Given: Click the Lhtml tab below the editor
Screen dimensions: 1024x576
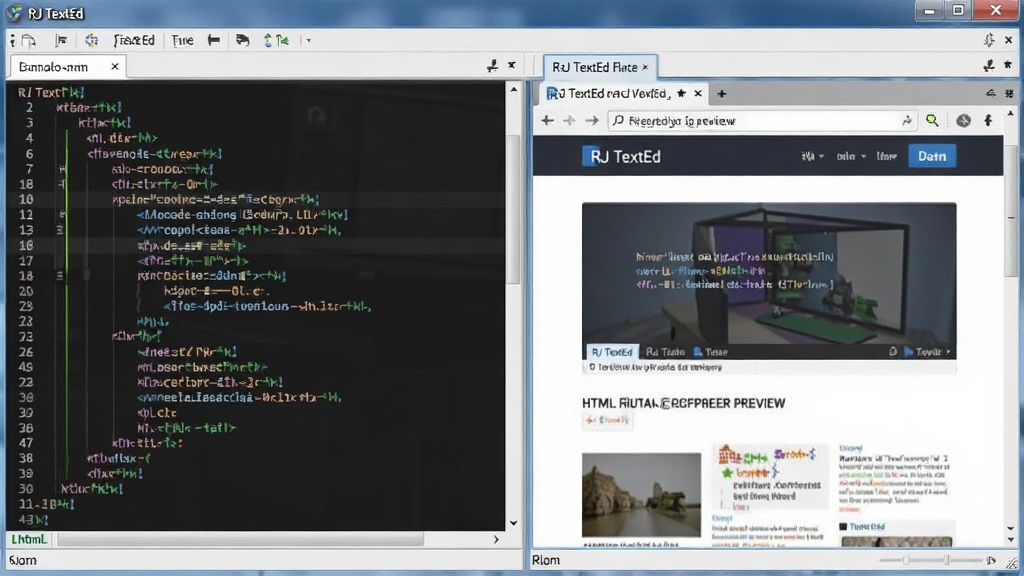Looking at the screenshot, I should click(29, 539).
